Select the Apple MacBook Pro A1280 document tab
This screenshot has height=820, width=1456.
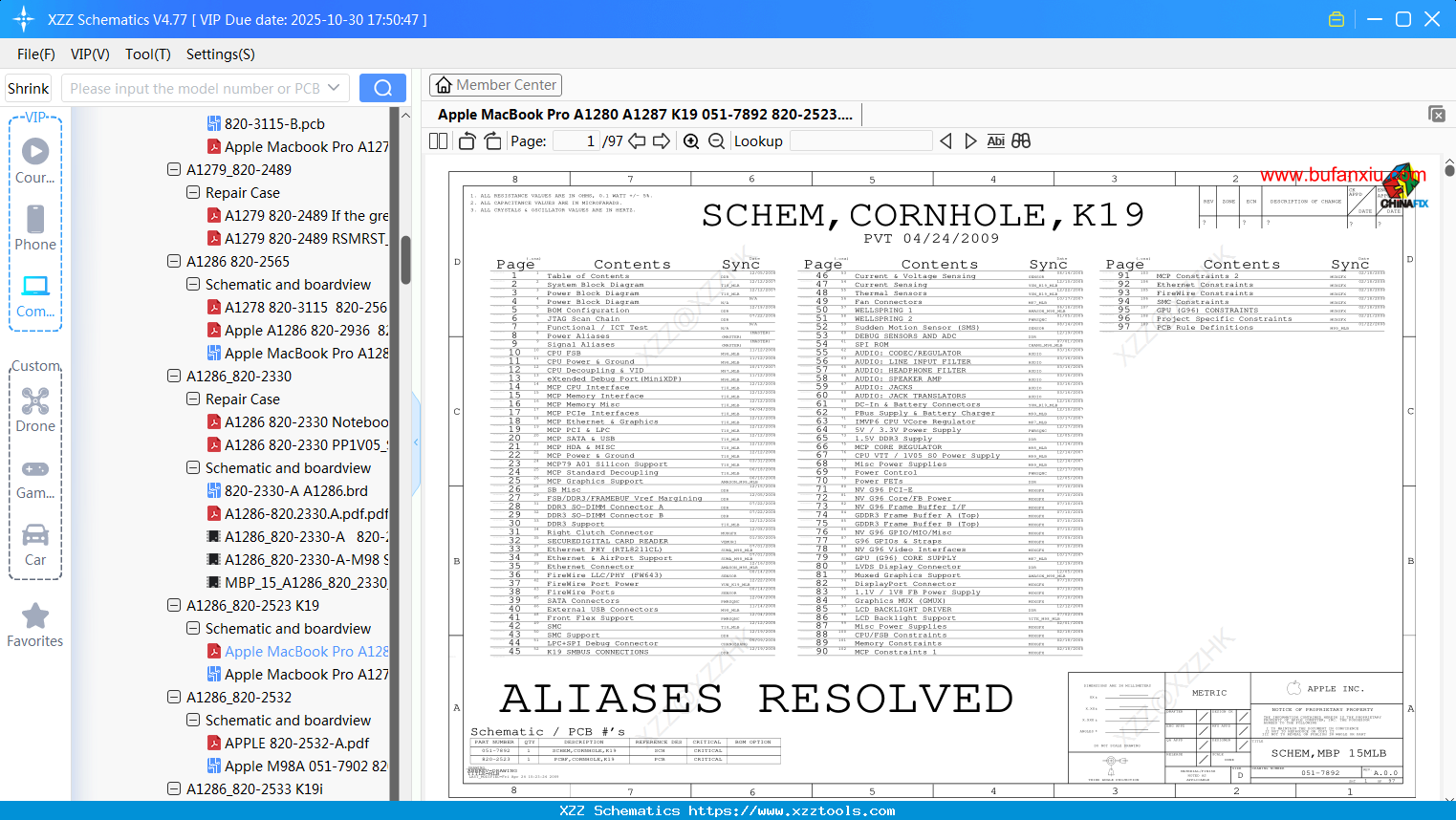click(x=645, y=115)
